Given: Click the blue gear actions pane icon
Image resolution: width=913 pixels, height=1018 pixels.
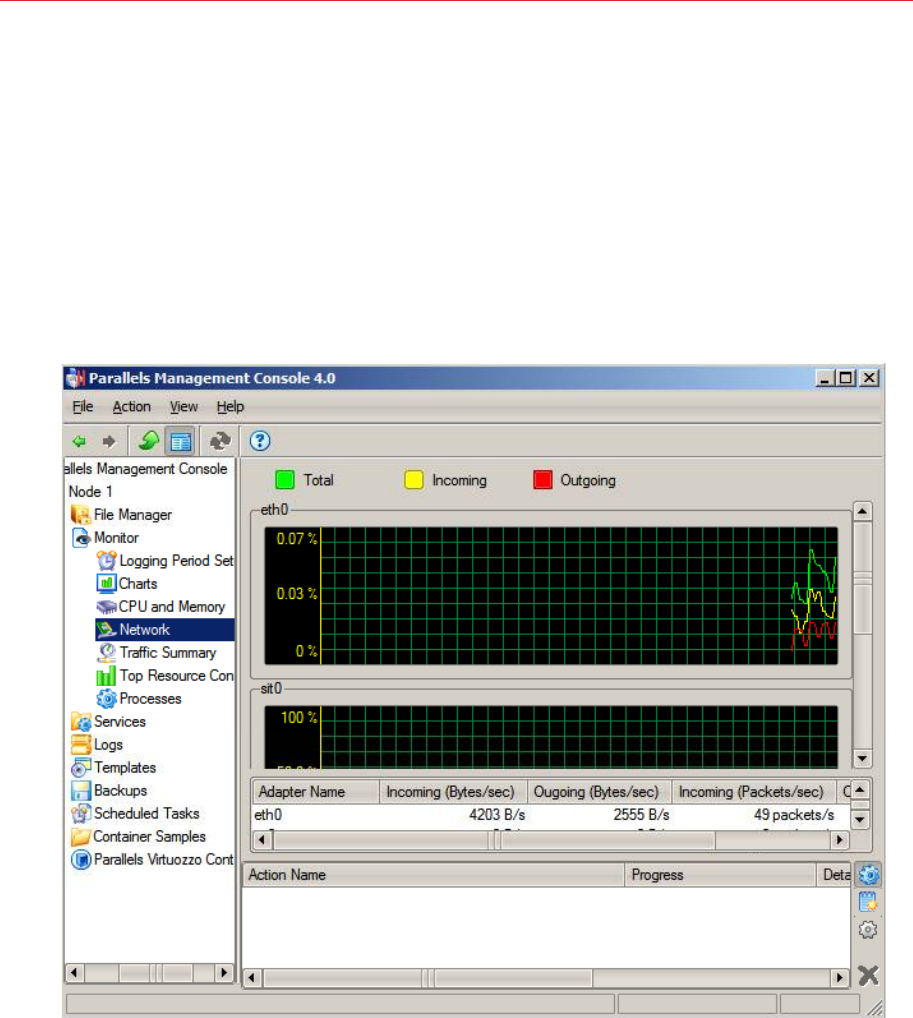Looking at the screenshot, I should [869, 875].
